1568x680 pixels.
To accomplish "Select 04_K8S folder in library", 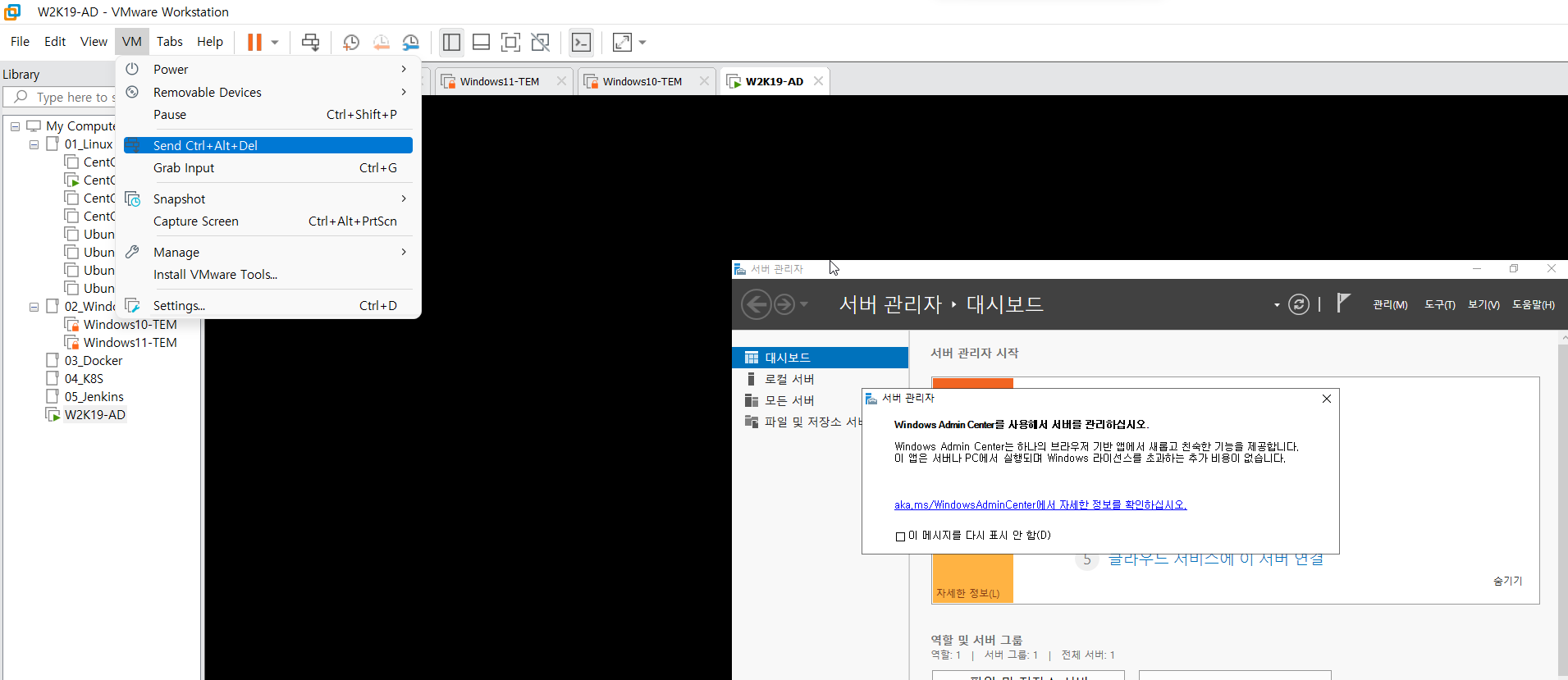I will [84, 379].
